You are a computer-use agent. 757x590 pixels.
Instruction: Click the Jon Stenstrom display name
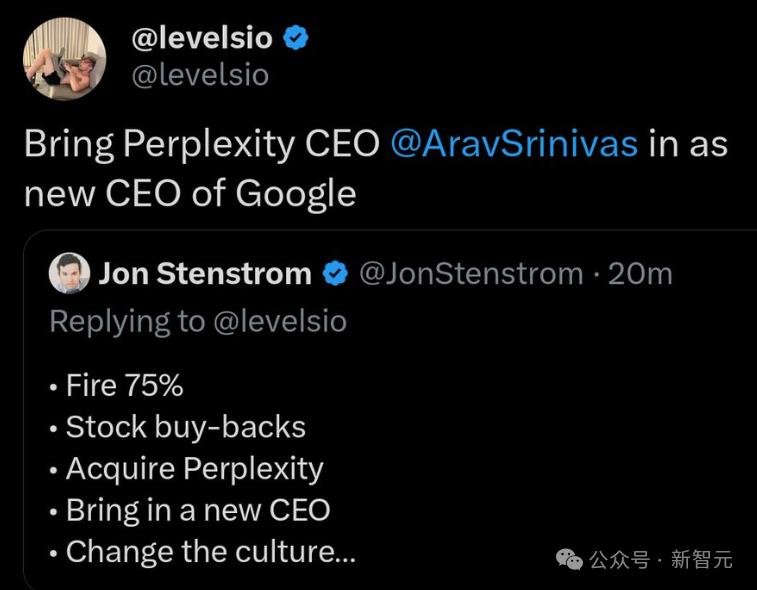pyautogui.click(x=204, y=273)
